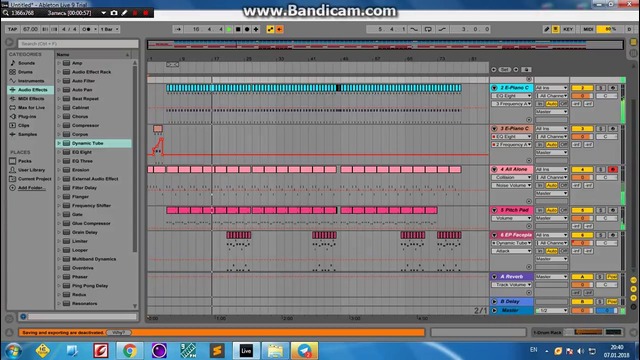The image size is (640, 360).
Task: Select Clips category in browser
Action: [x=23, y=125]
